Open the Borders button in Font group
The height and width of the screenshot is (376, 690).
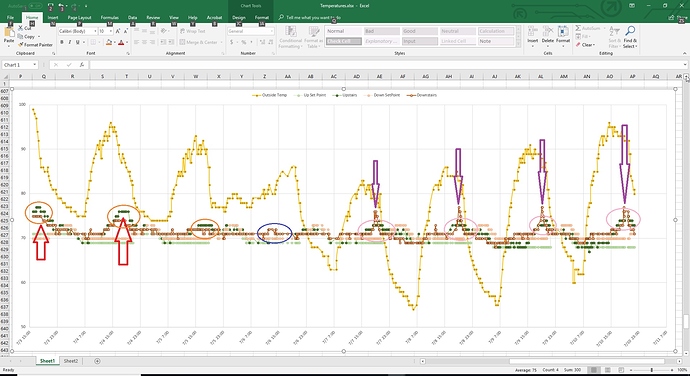pyautogui.click(x=93, y=42)
